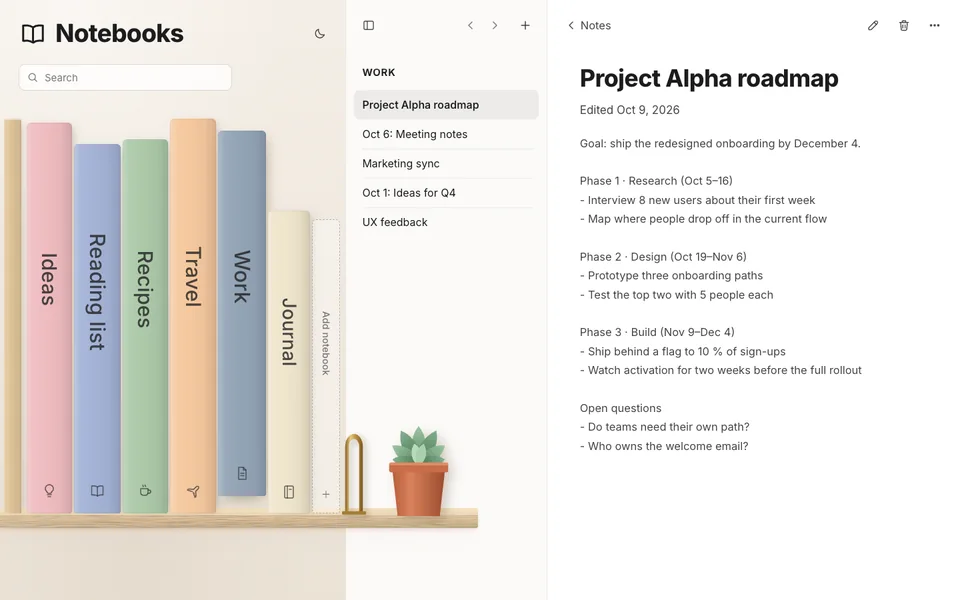This screenshot has width=960, height=600.
Task: Click the Add notebook placeholder spine
Action: pos(326,366)
